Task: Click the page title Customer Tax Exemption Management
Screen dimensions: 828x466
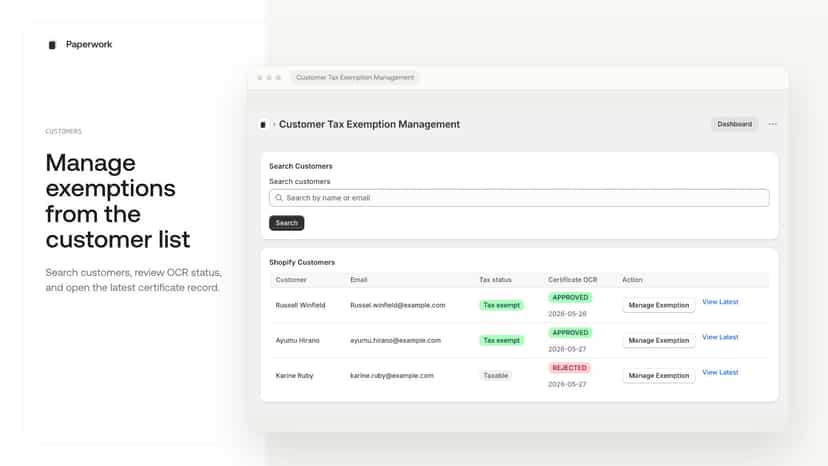Action: tap(369, 125)
